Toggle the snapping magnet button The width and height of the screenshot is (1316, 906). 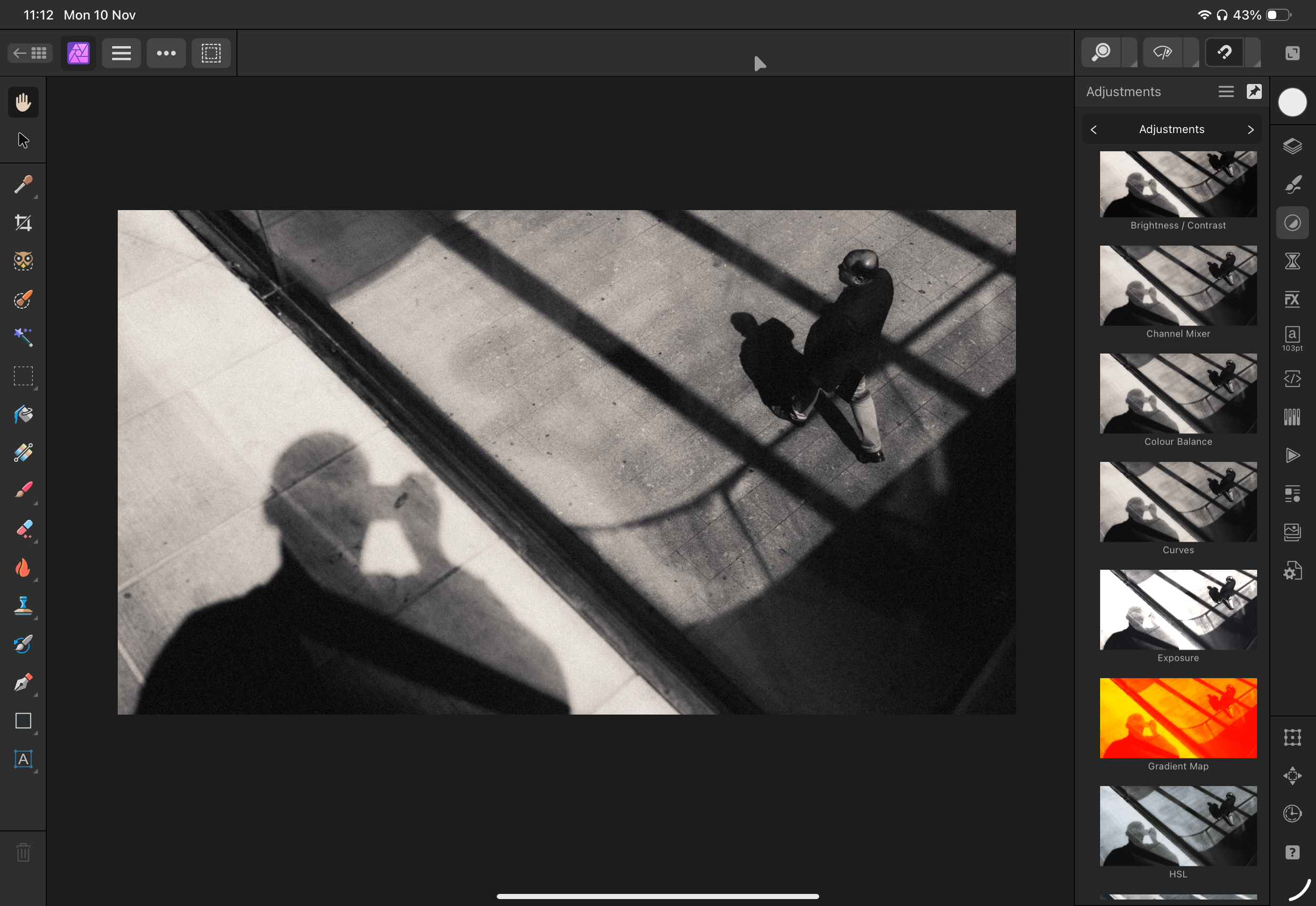click(x=1224, y=53)
